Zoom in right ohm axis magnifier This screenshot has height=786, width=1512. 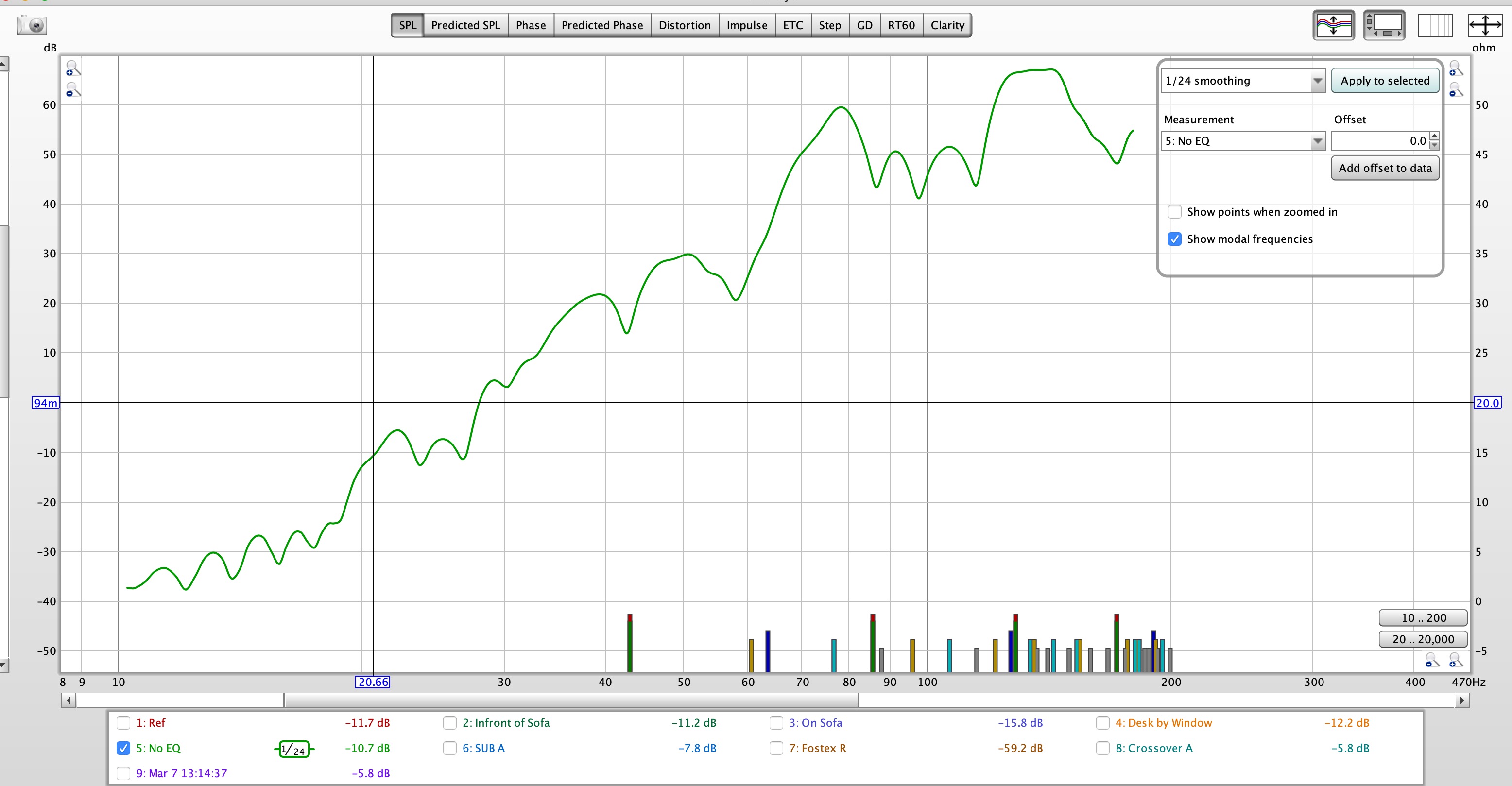1456,68
